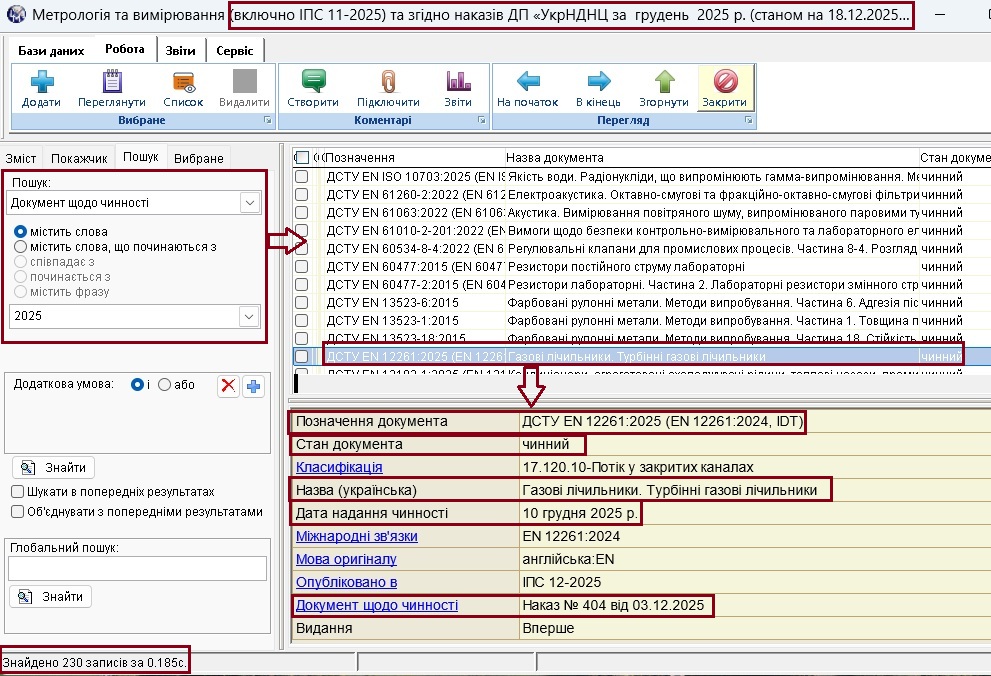The width and height of the screenshot is (991, 676).
Task: Click into the Глобальний пошук text field
Action: [x=137, y=568]
